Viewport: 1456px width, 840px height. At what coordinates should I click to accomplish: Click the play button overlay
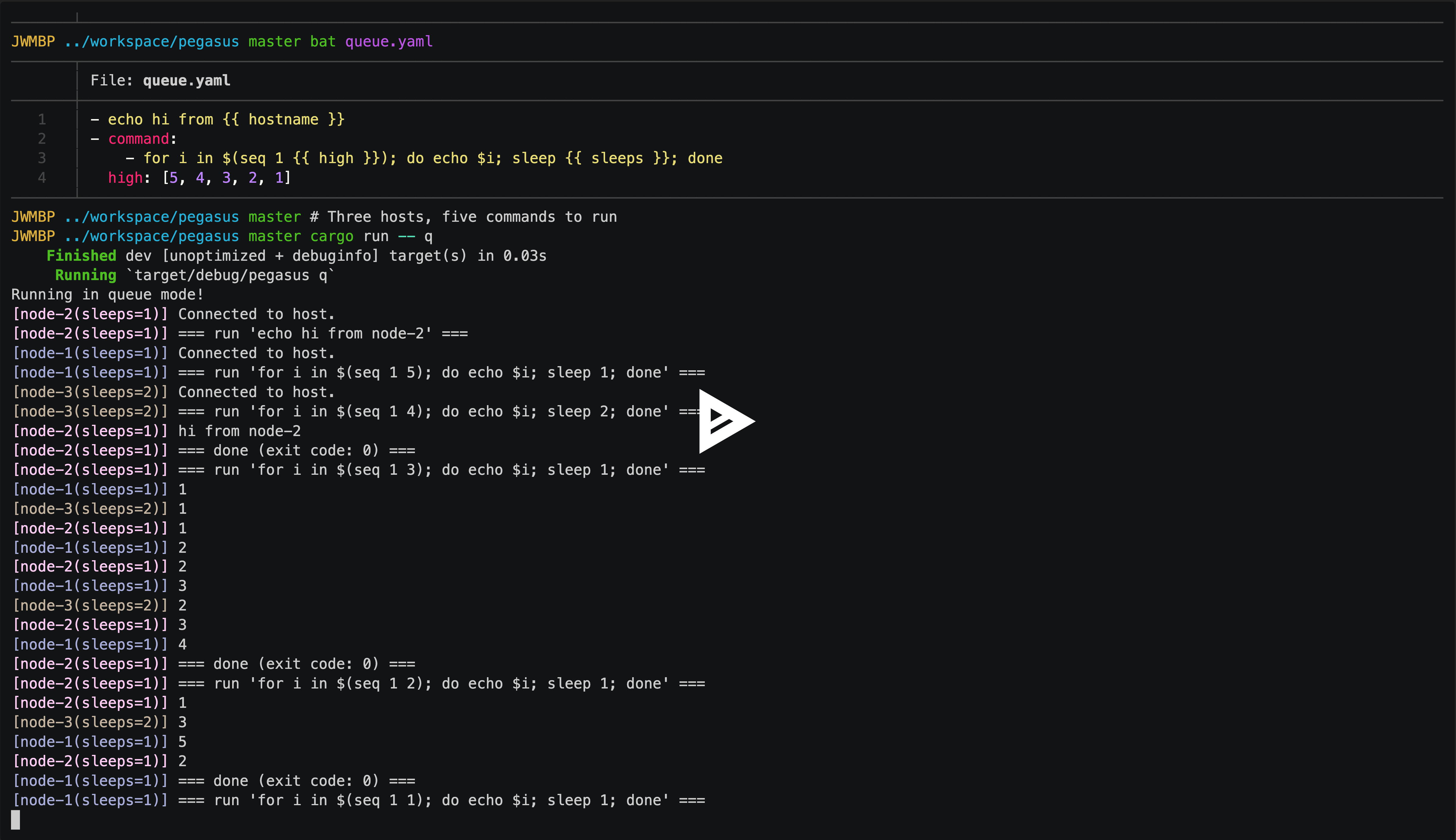pos(725,421)
